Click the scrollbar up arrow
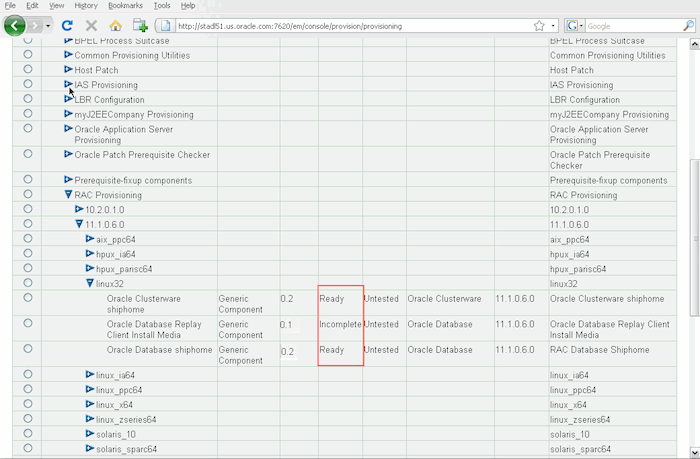The width and height of the screenshot is (700, 459). [695, 44]
